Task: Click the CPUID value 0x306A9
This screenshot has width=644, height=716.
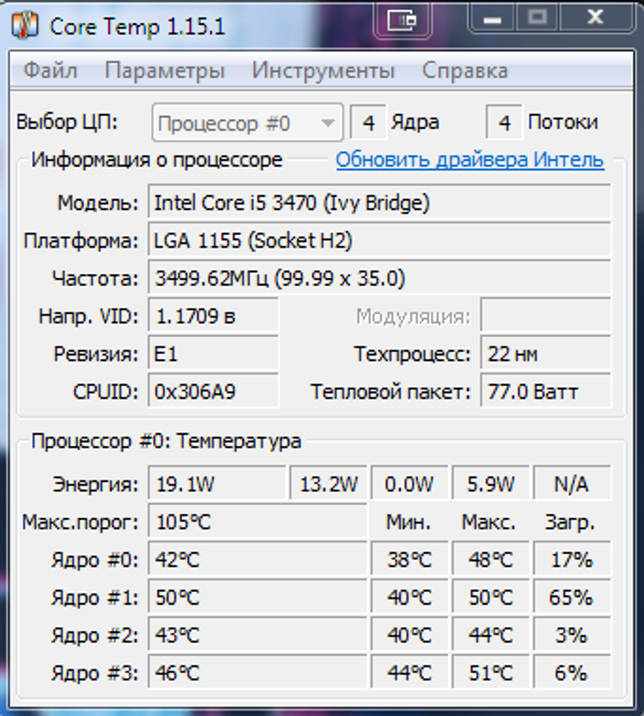Action: point(213,391)
